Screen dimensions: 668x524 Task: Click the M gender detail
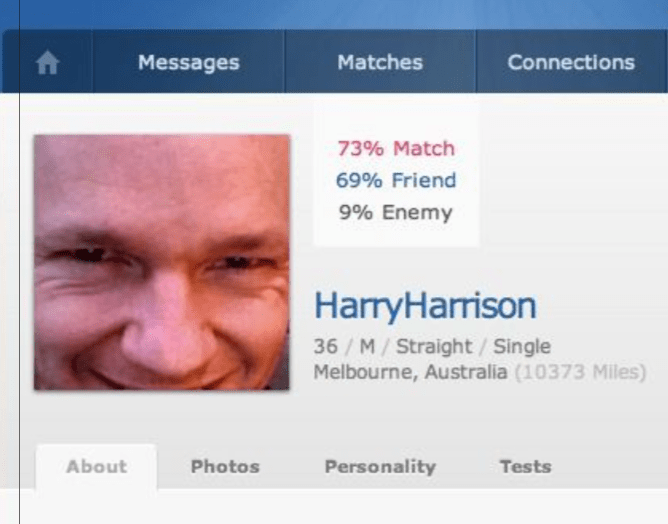pos(367,346)
